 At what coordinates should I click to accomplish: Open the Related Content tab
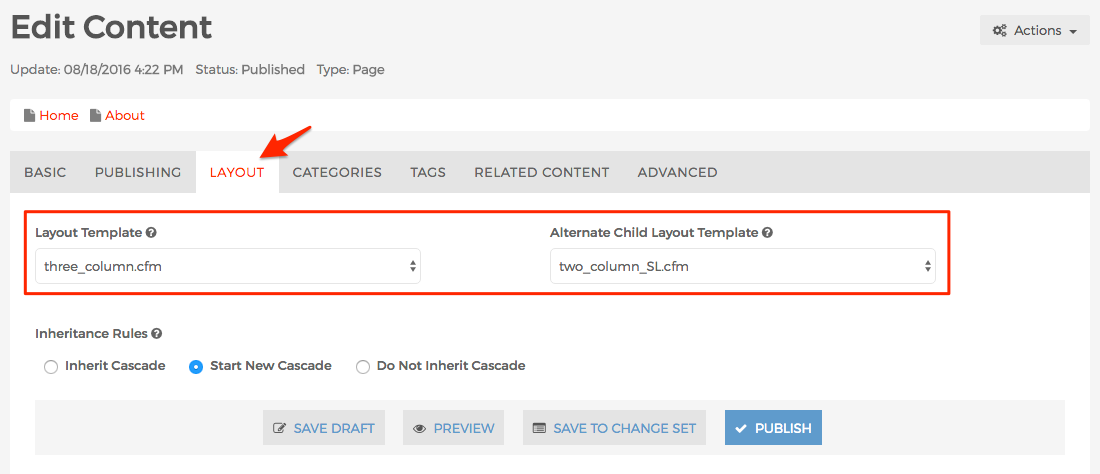542,172
